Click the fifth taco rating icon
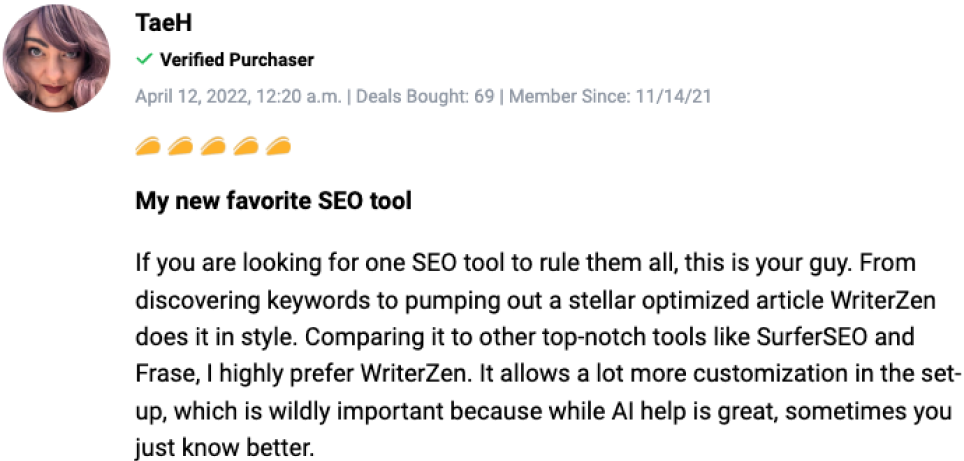This screenshot has height=461, width=964. (x=278, y=146)
